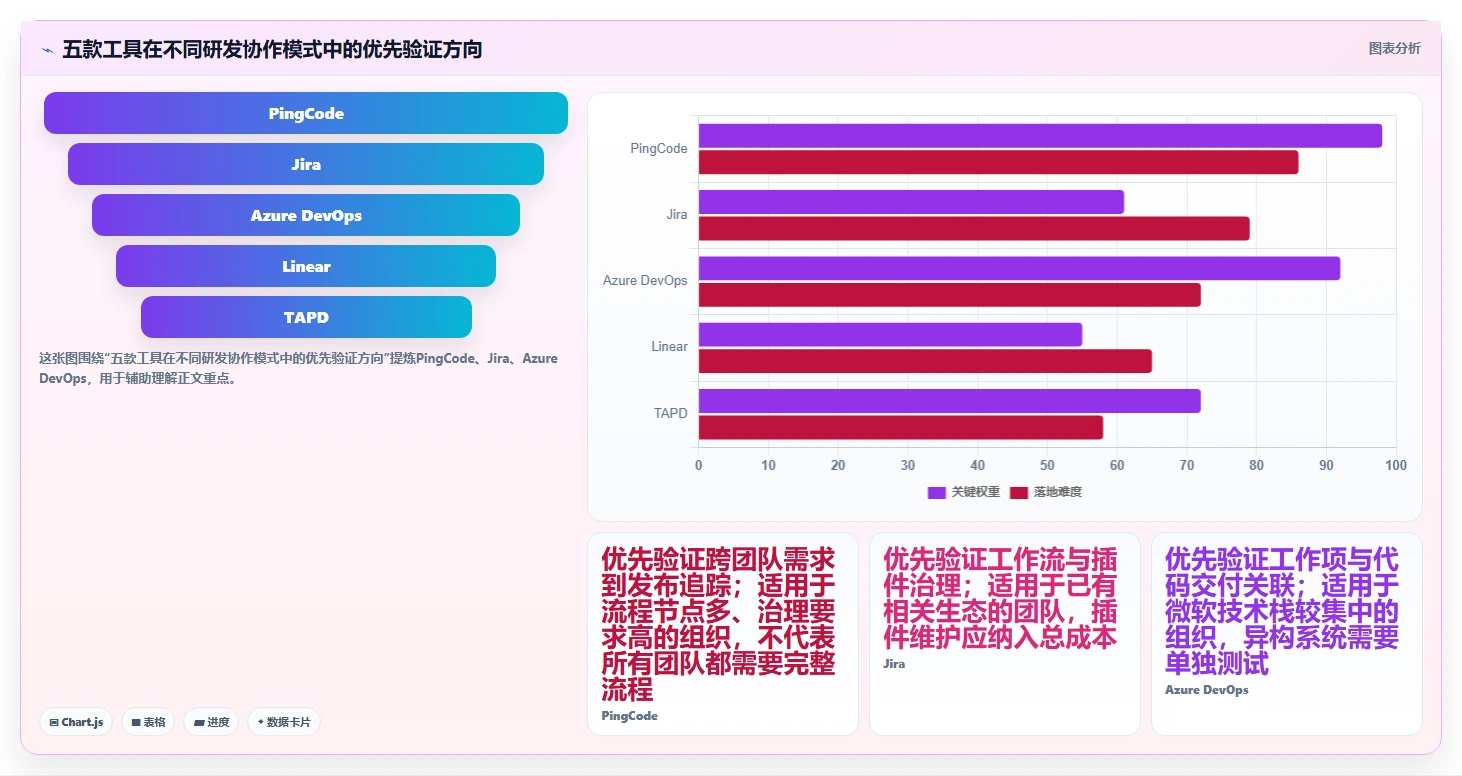
Task: Click Jira's purple 关键权重 bar
Action: coord(911,202)
